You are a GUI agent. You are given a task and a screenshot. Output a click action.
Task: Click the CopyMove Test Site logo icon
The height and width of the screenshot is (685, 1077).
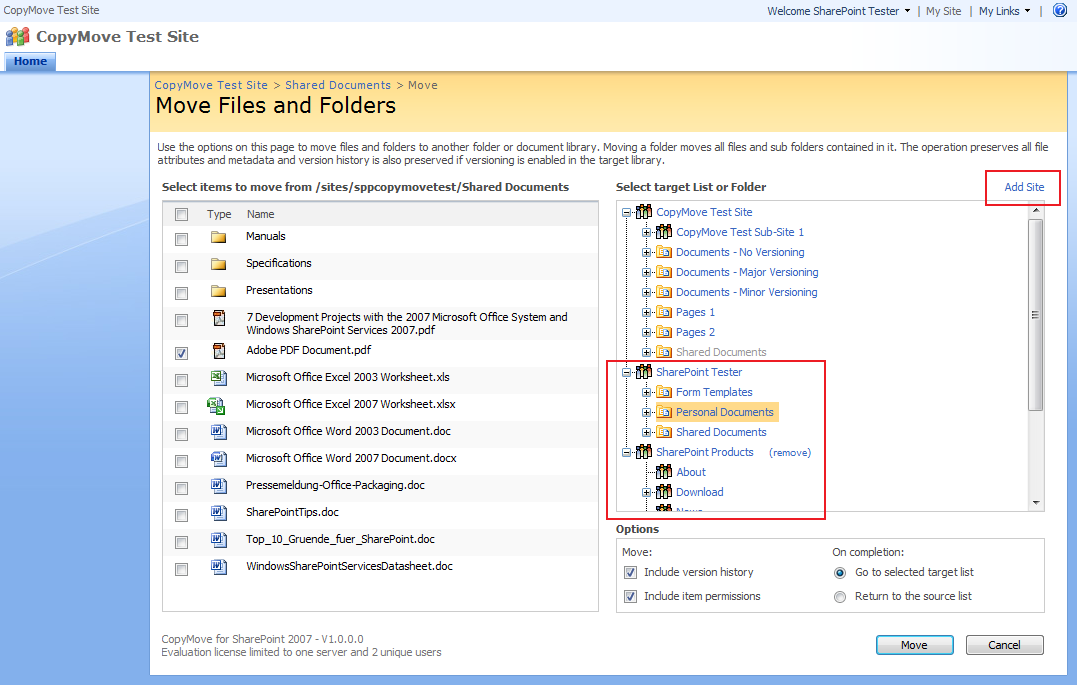click(x=17, y=36)
